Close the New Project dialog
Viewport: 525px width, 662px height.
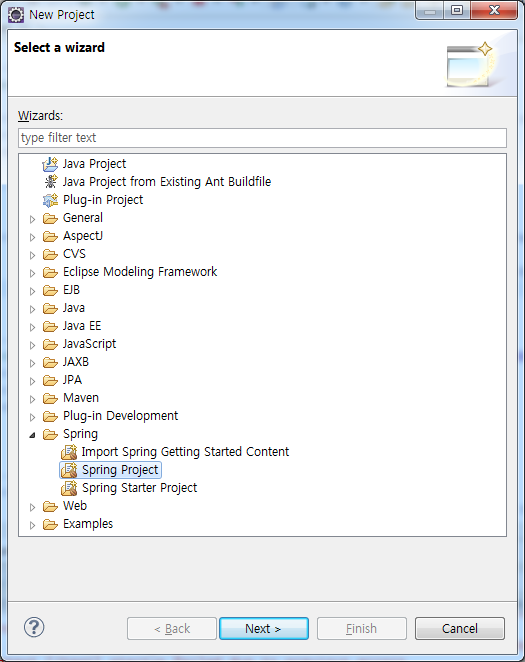pyautogui.click(x=494, y=10)
